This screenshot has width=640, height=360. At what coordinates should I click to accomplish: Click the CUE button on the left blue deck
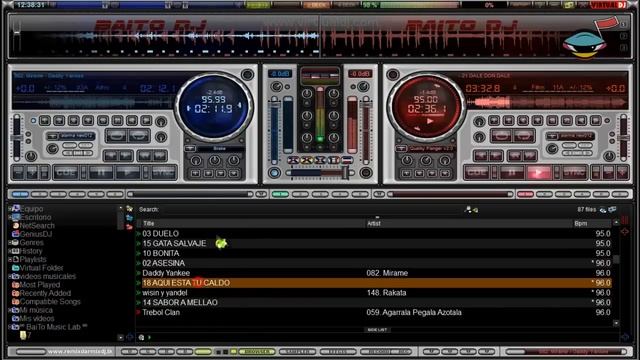66,173
